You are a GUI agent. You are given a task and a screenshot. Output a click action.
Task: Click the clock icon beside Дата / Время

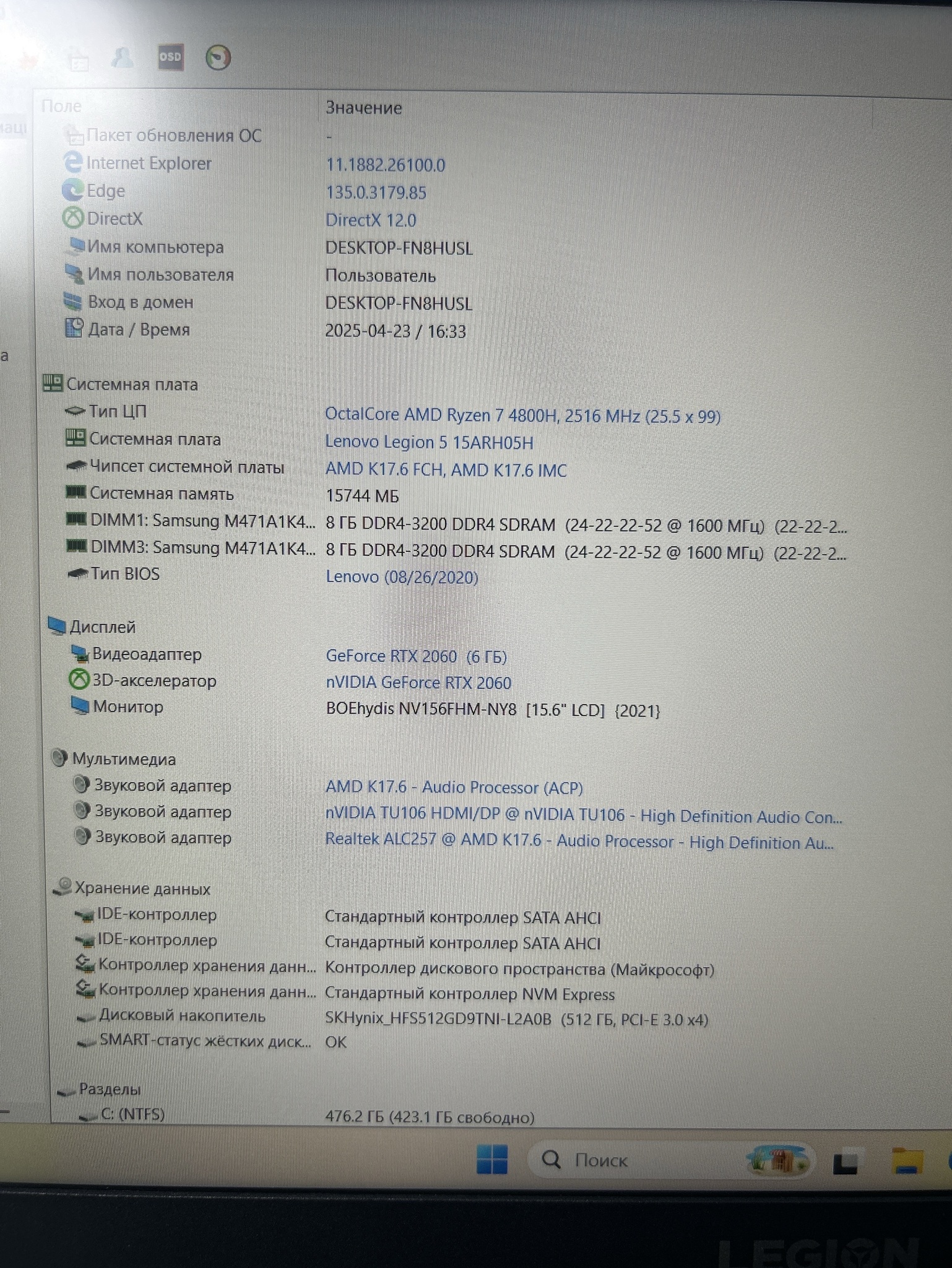(x=74, y=328)
